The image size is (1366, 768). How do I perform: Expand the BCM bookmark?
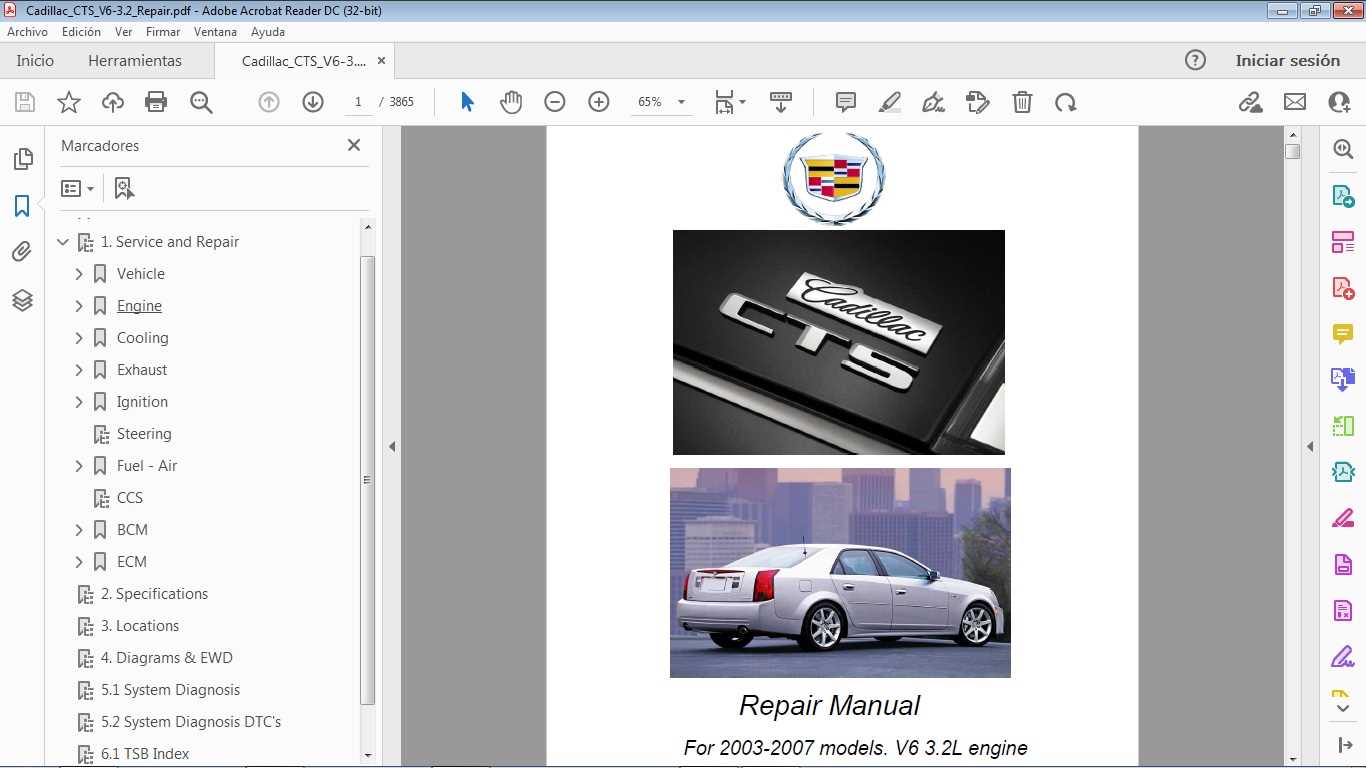(x=79, y=530)
